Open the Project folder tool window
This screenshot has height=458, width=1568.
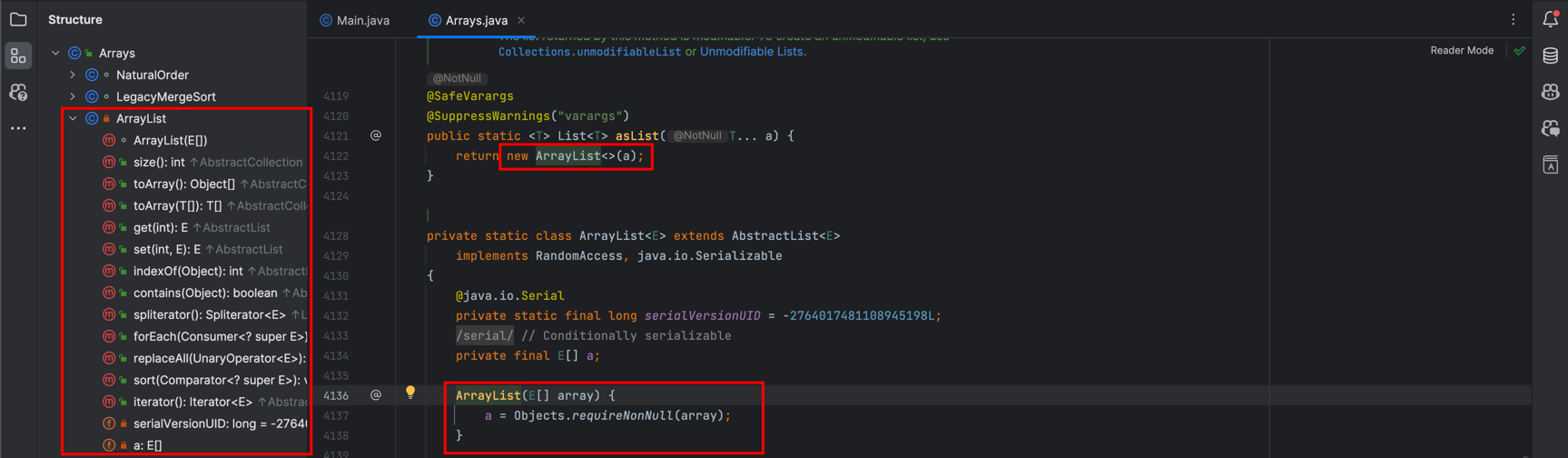(18, 19)
